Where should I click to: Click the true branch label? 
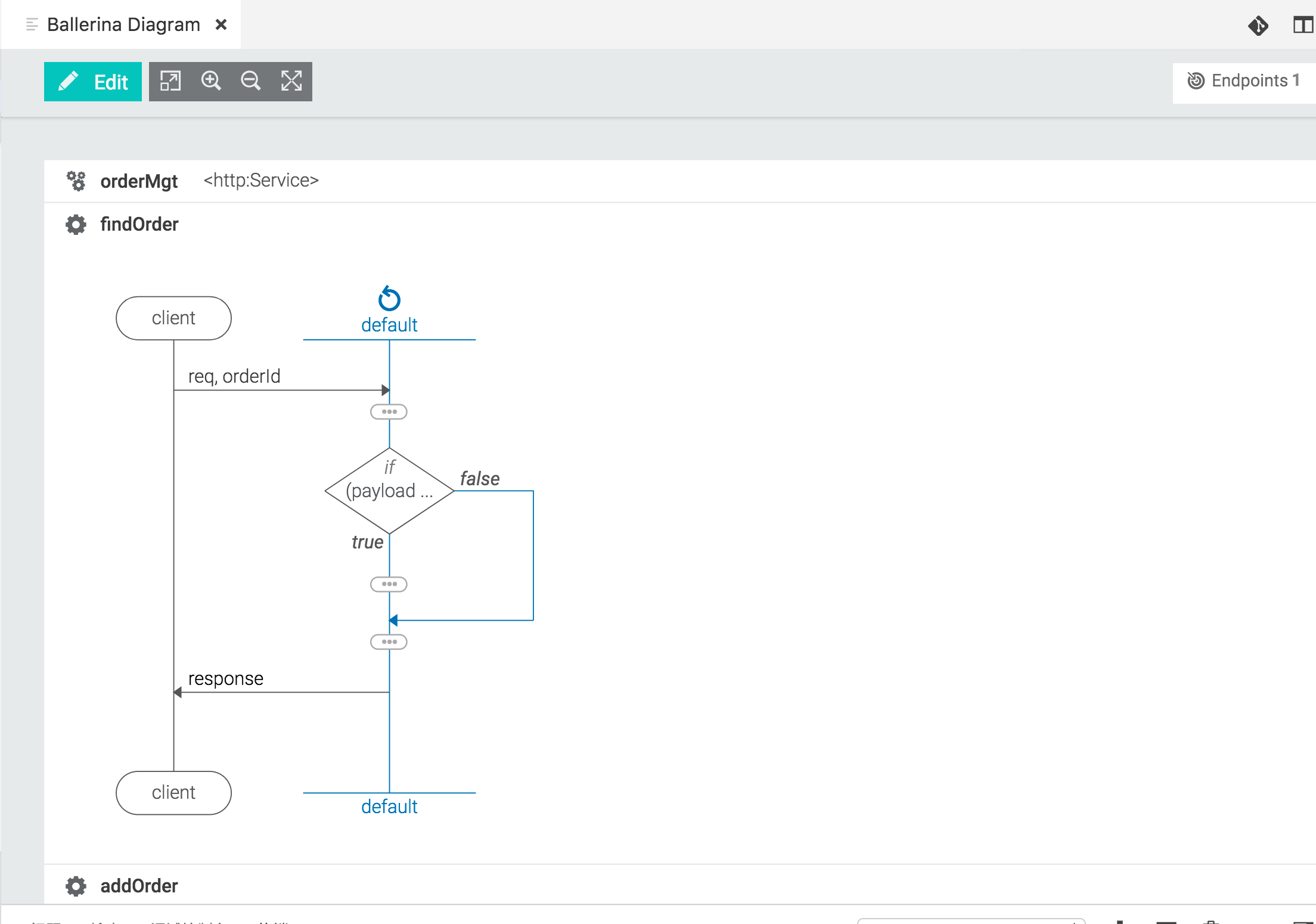click(x=367, y=542)
